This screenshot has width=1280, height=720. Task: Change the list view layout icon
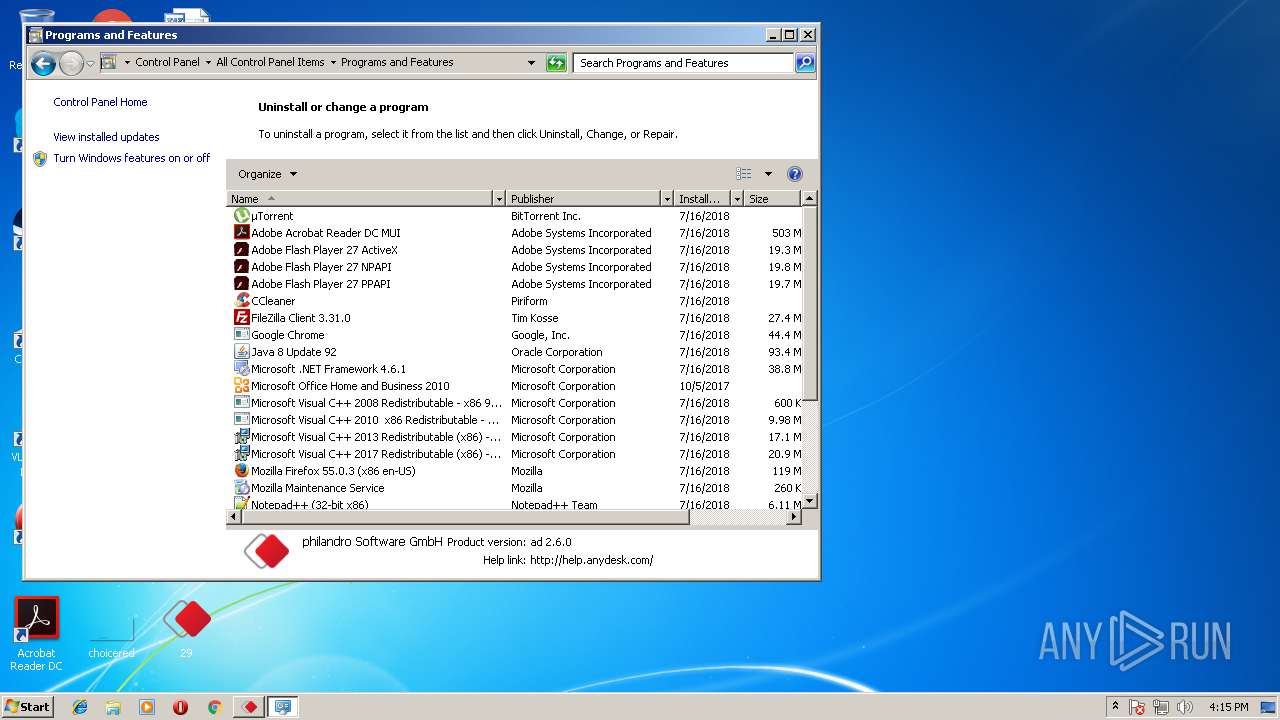tap(744, 174)
